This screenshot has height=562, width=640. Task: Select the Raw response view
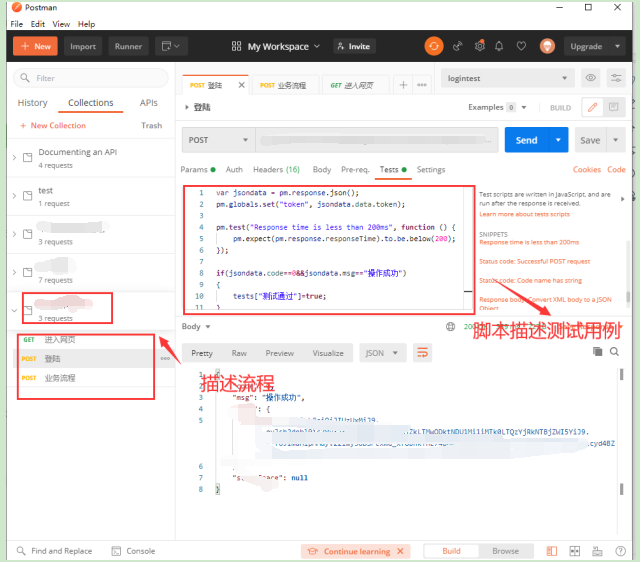point(239,353)
